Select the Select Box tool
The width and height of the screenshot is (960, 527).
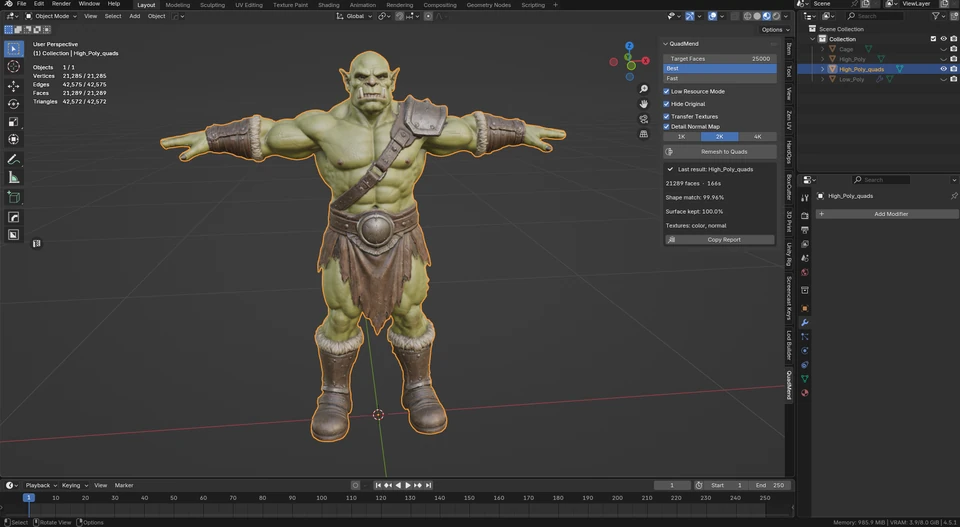tap(13, 48)
